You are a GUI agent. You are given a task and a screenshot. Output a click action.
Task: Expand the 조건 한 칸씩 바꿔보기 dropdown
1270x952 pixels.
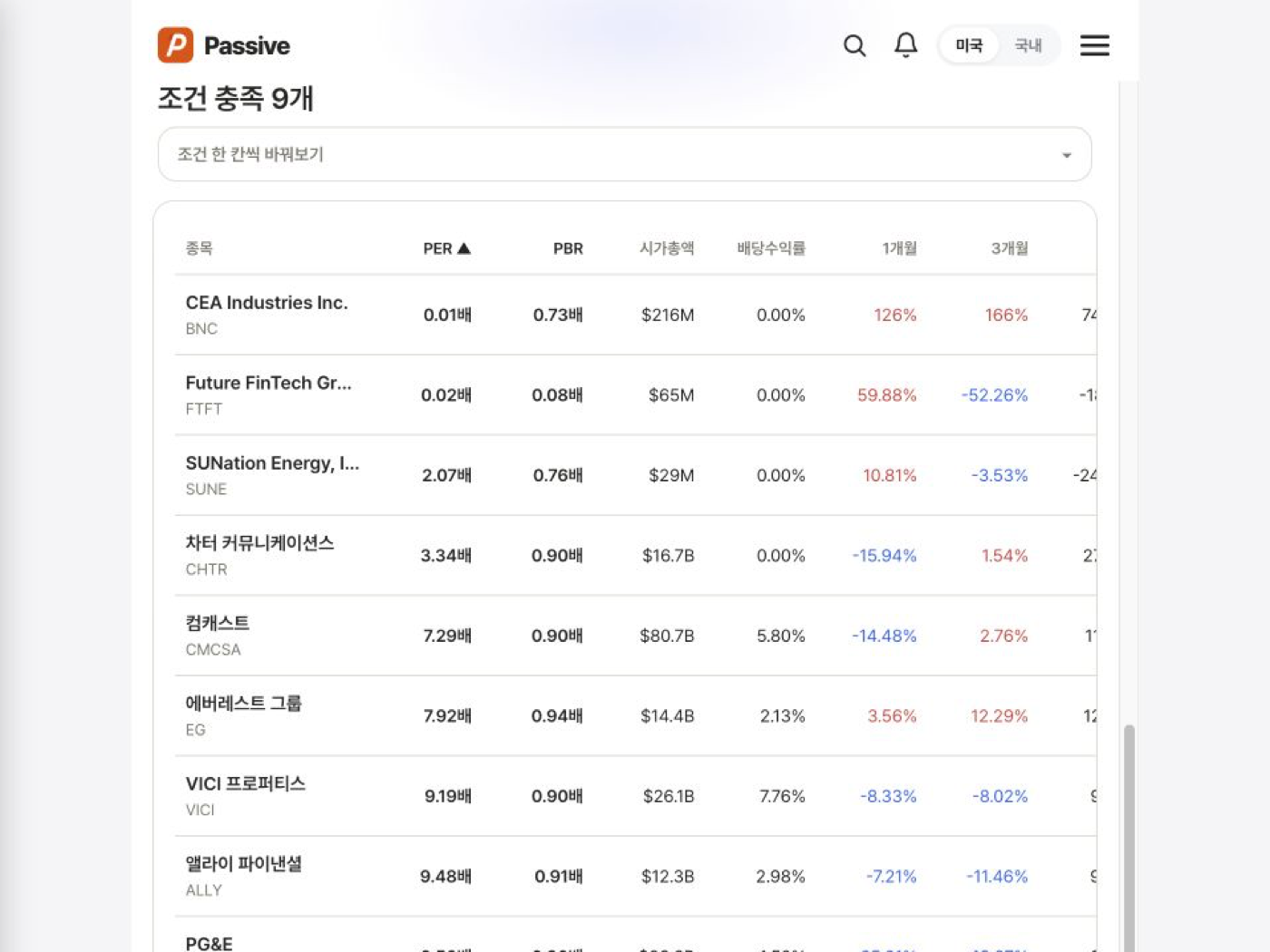click(x=624, y=154)
